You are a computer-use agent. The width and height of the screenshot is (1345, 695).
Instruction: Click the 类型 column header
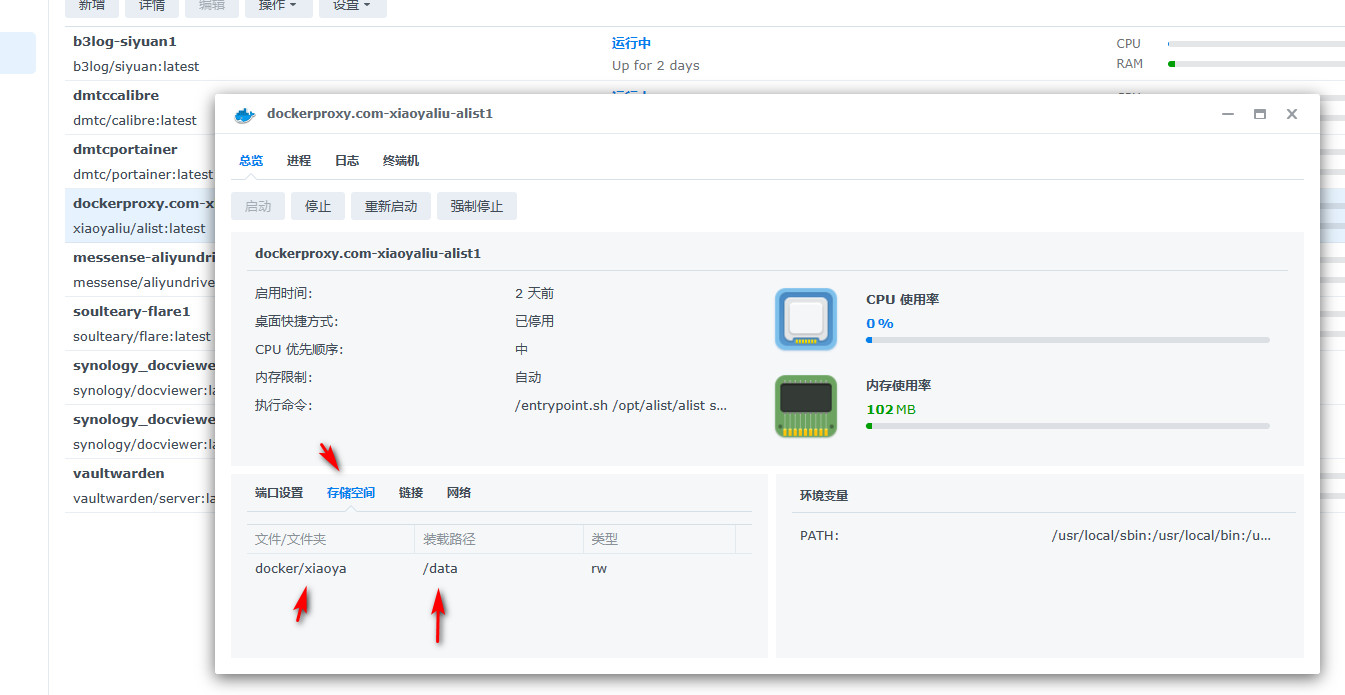coord(659,539)
